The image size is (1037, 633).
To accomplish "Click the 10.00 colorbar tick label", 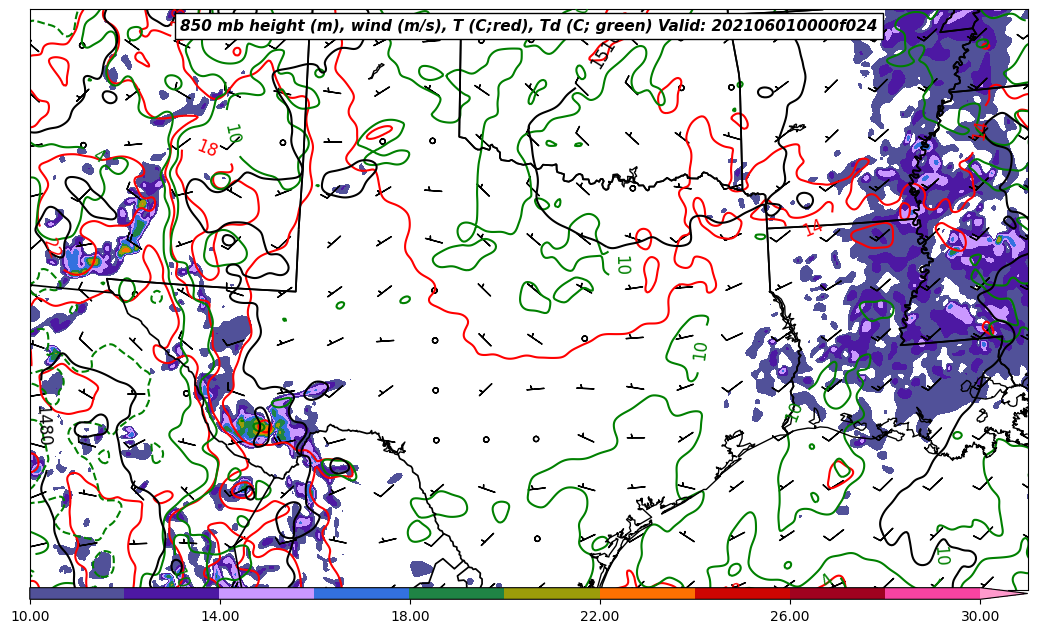I will point(30,616).
